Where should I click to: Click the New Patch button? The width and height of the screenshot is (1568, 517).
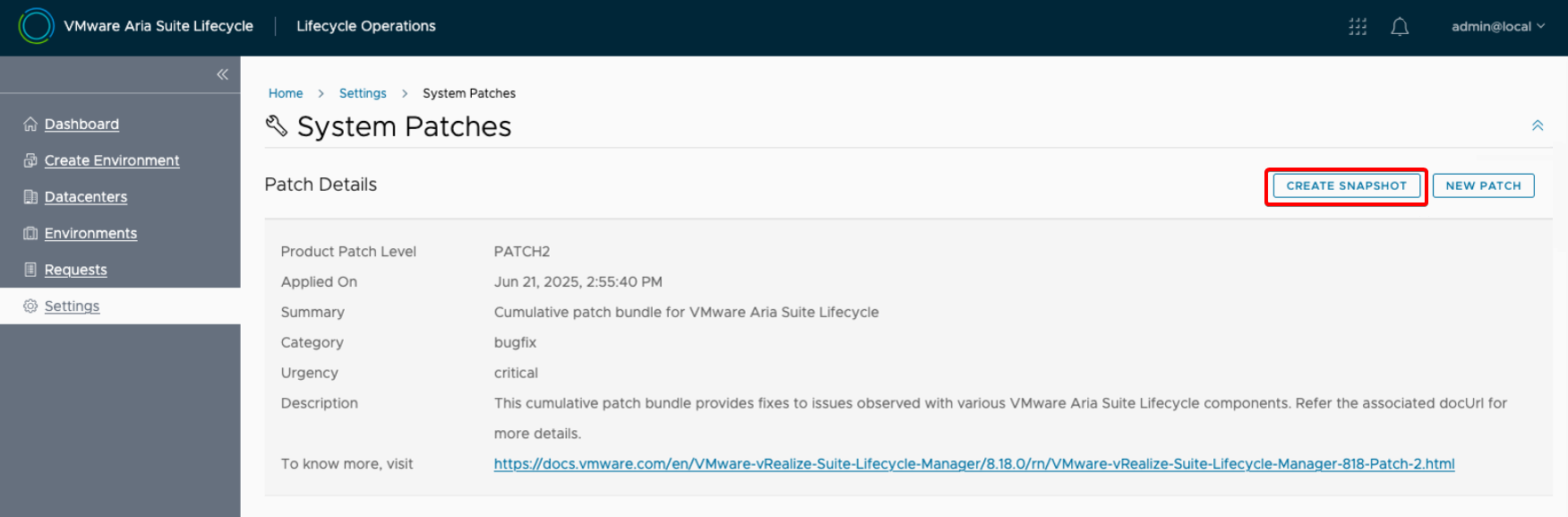1483,185
